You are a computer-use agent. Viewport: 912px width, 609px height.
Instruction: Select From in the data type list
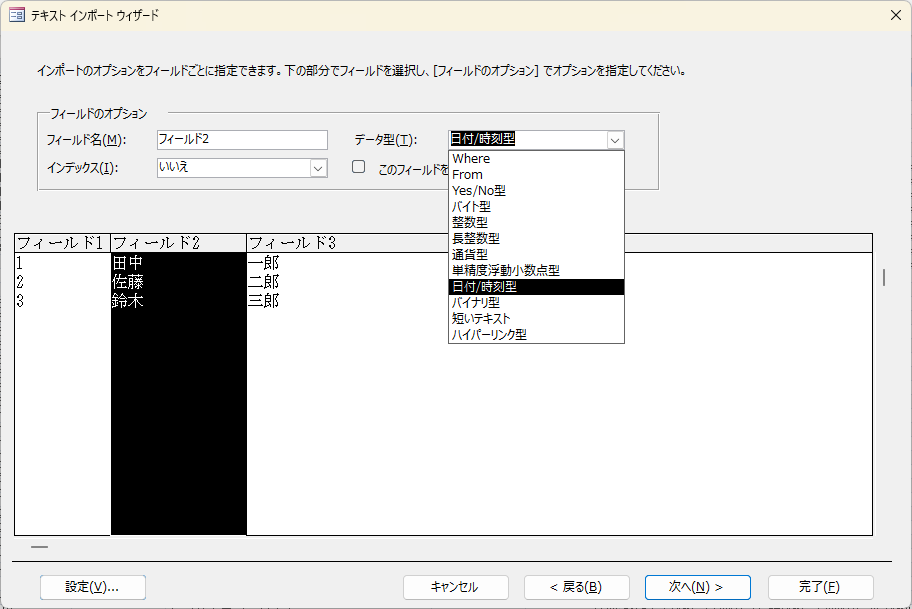tap(536, 174)
